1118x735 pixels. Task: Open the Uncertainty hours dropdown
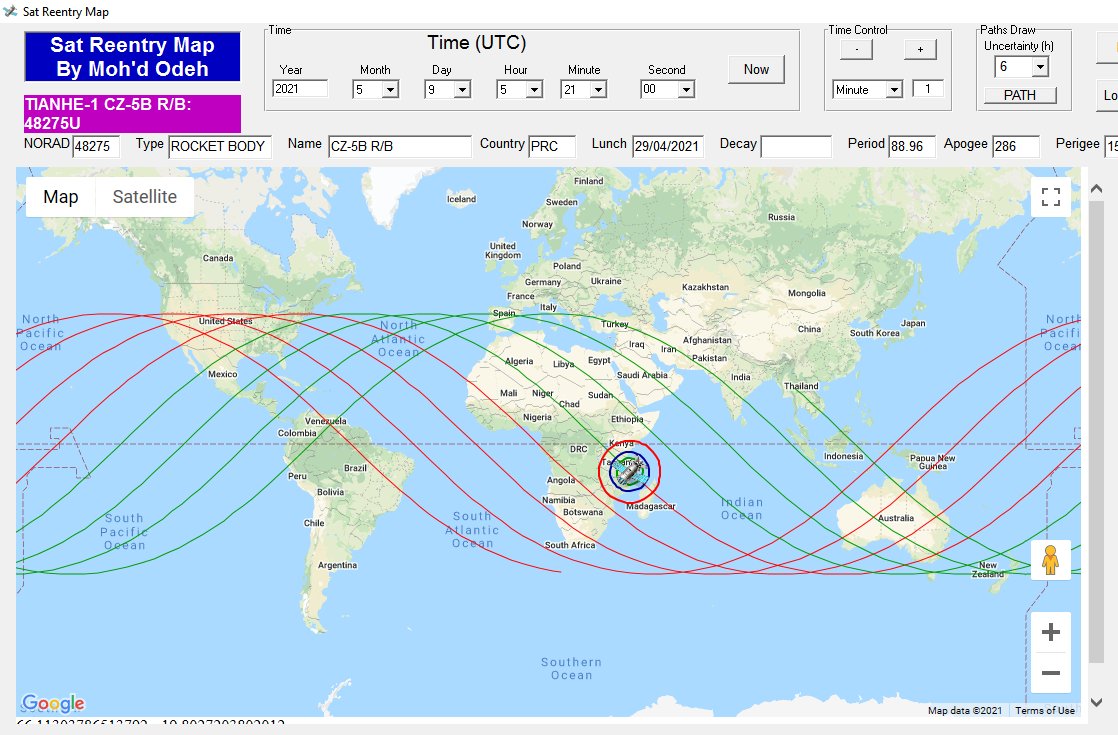[x=1040, y=67]
